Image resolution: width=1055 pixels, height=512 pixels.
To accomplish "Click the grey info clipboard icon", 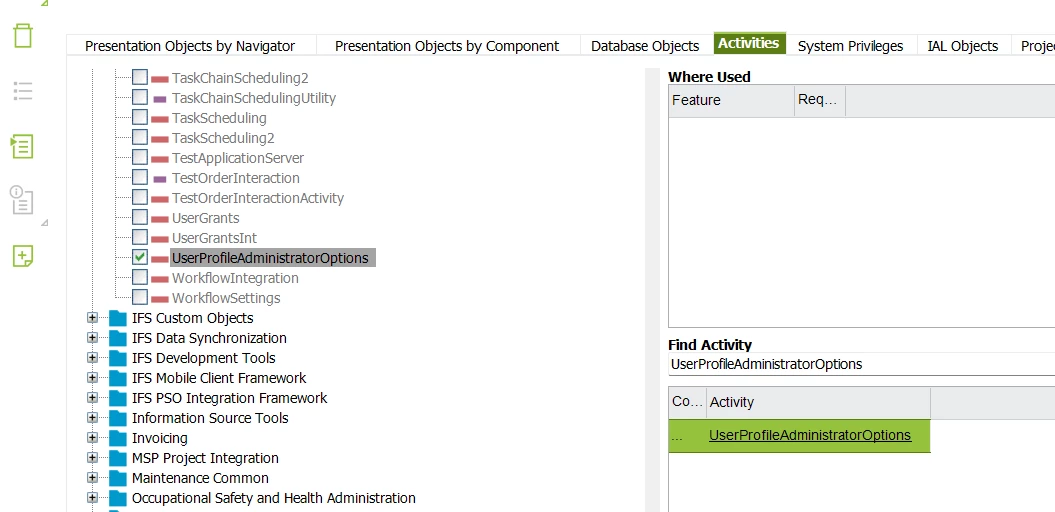I will coord(22,200).
